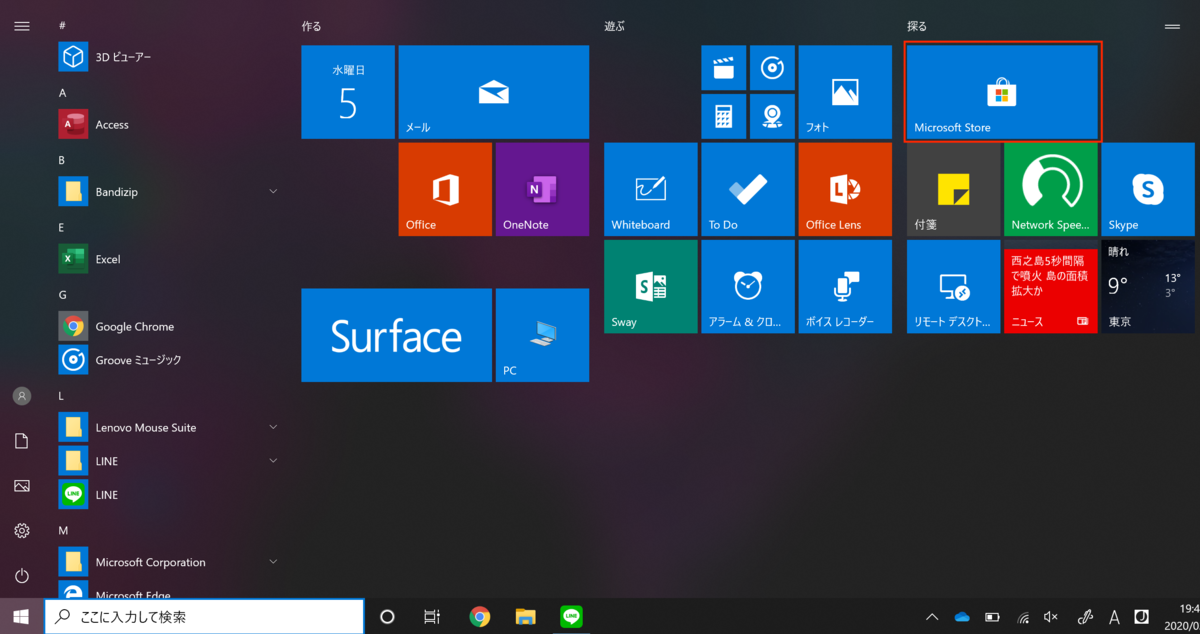Screen dimensions: 1200x634
Task: Launch the purple OneNote tile
Action: click(542, 189)
